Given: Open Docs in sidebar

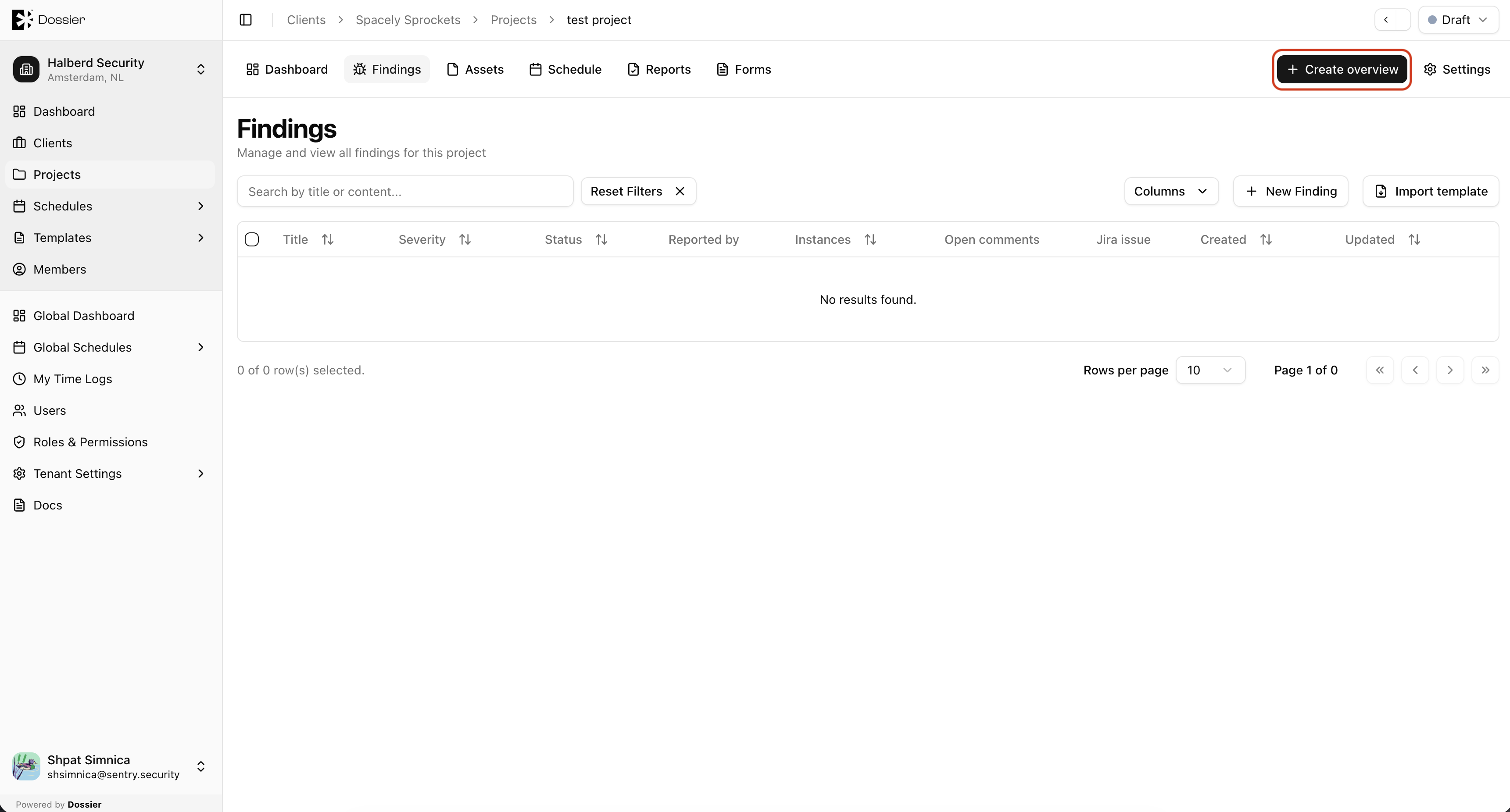Looking at the screenshot, I should point(110,505).
